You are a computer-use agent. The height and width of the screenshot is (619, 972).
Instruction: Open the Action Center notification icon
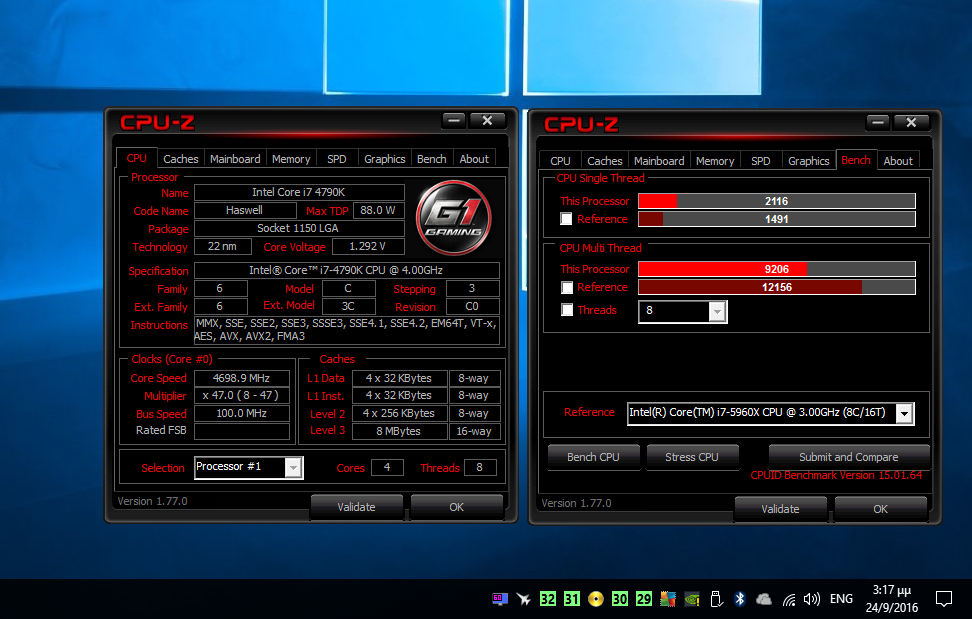coord(943,599)
